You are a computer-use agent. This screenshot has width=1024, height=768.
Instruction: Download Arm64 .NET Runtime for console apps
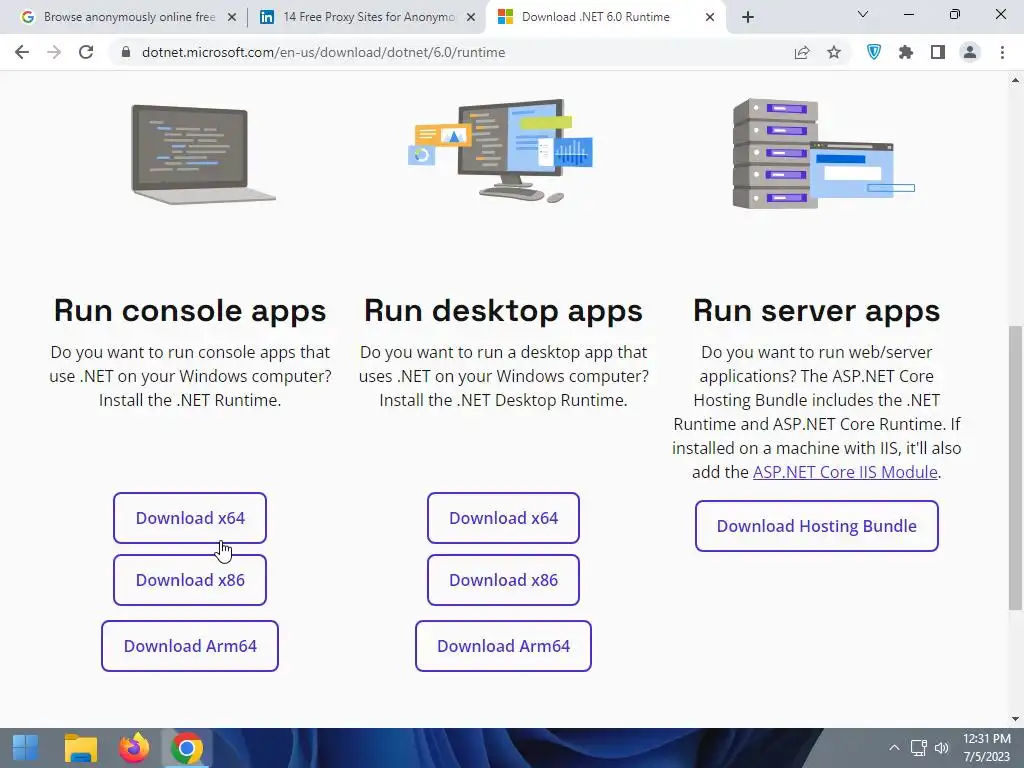(x=190, y=646)
